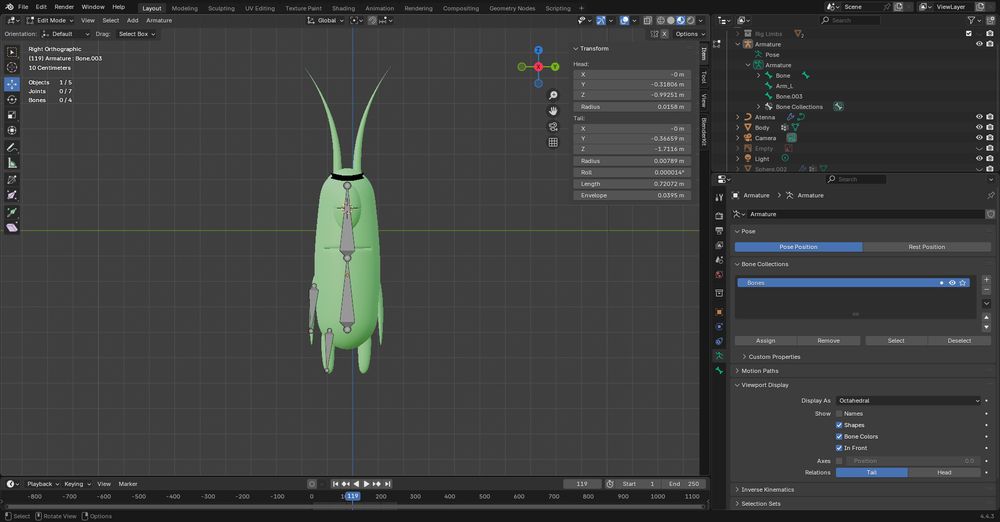1000x522 pixels.
Task: Open Object properties tab orange square
Action: pyautogui.click(x=719, y=312)
